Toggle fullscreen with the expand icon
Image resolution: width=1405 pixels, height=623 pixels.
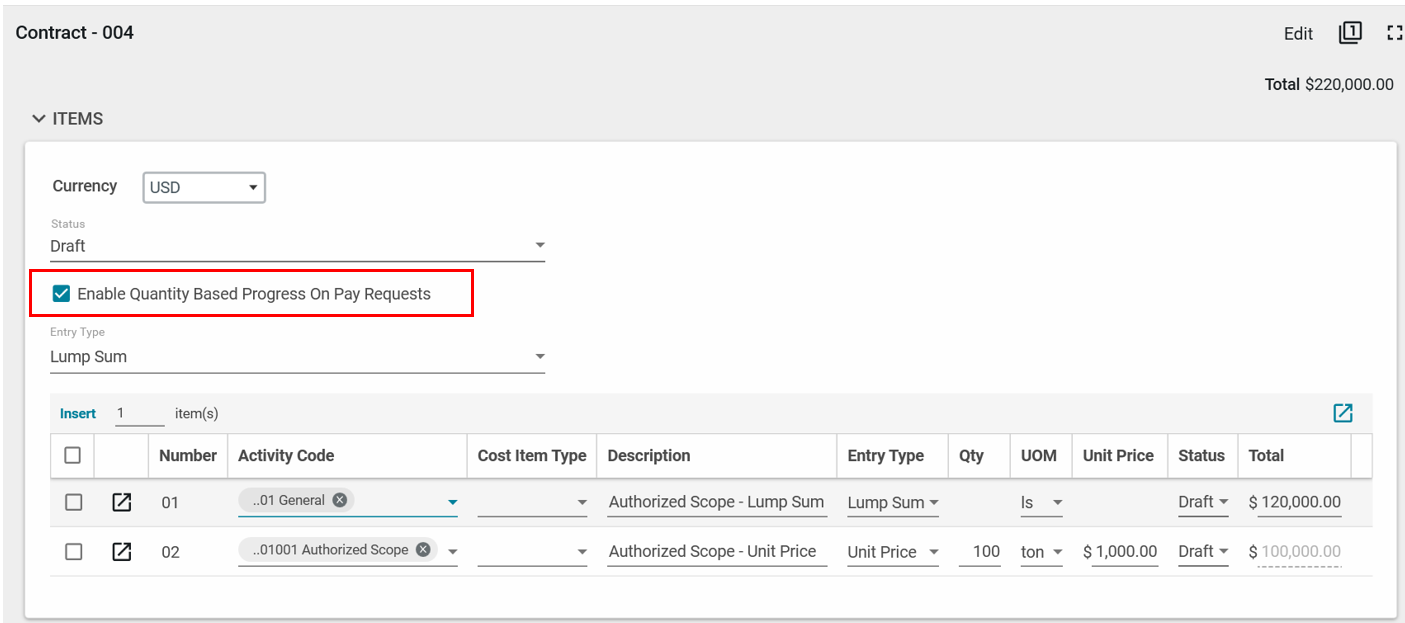[1394, 33]
